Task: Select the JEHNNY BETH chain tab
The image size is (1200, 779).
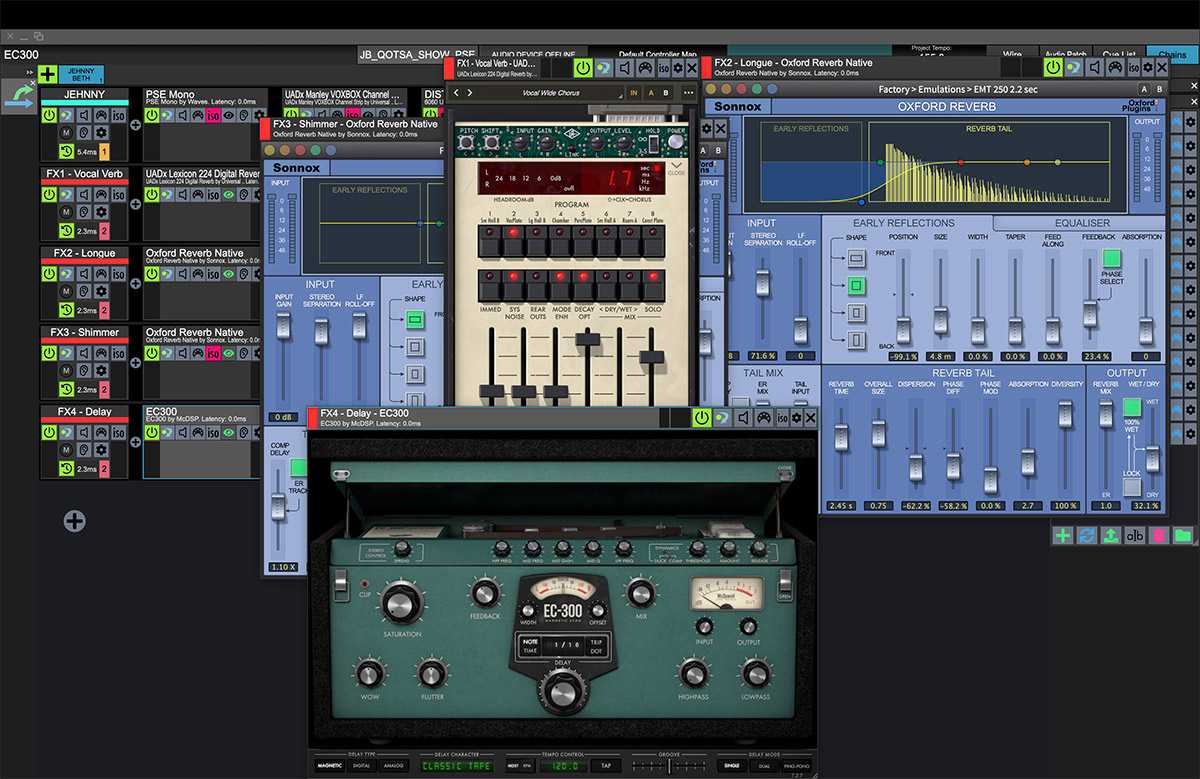Action: [81, 74]
